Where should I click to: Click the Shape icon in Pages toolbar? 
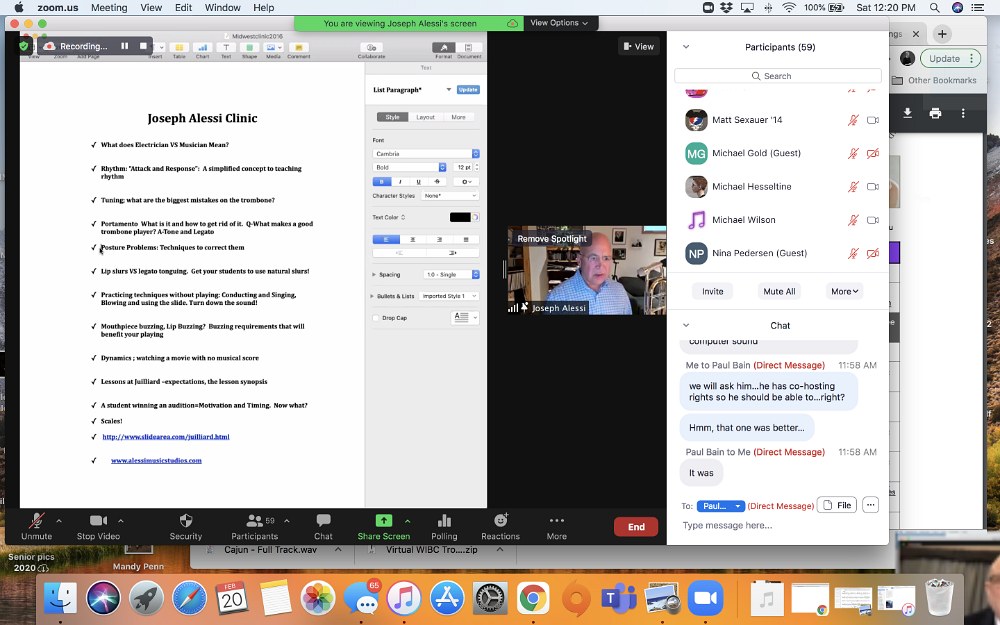pos(249,48)
